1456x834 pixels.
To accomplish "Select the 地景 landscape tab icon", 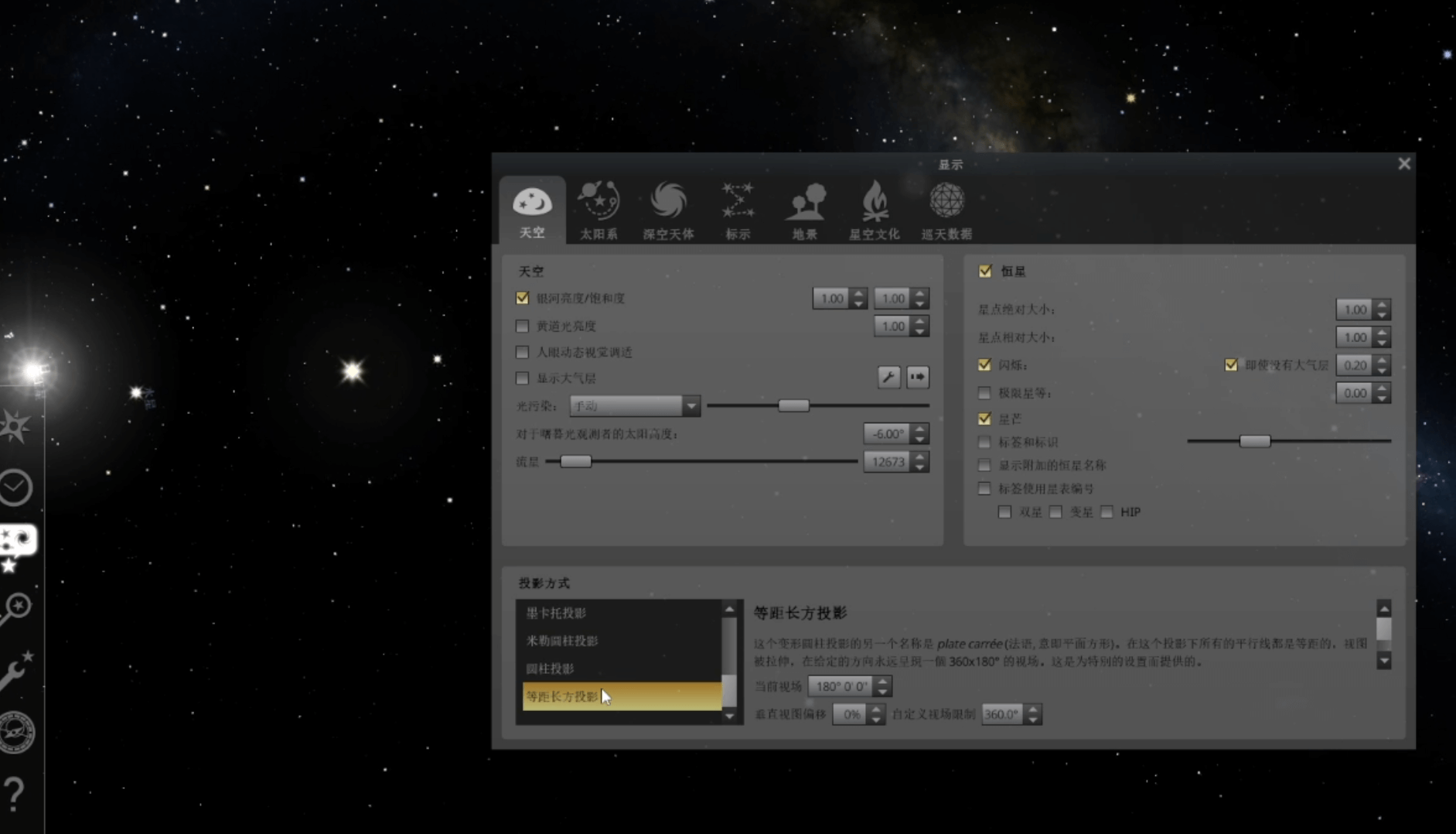I will click(805, 210).
